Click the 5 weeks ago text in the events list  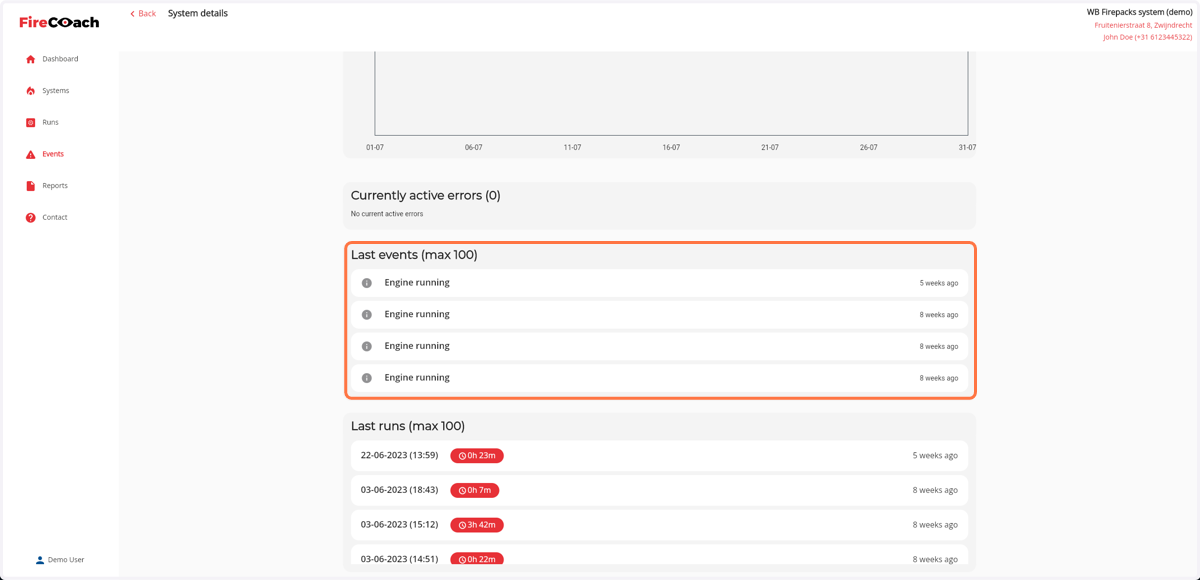coord(939,283)
